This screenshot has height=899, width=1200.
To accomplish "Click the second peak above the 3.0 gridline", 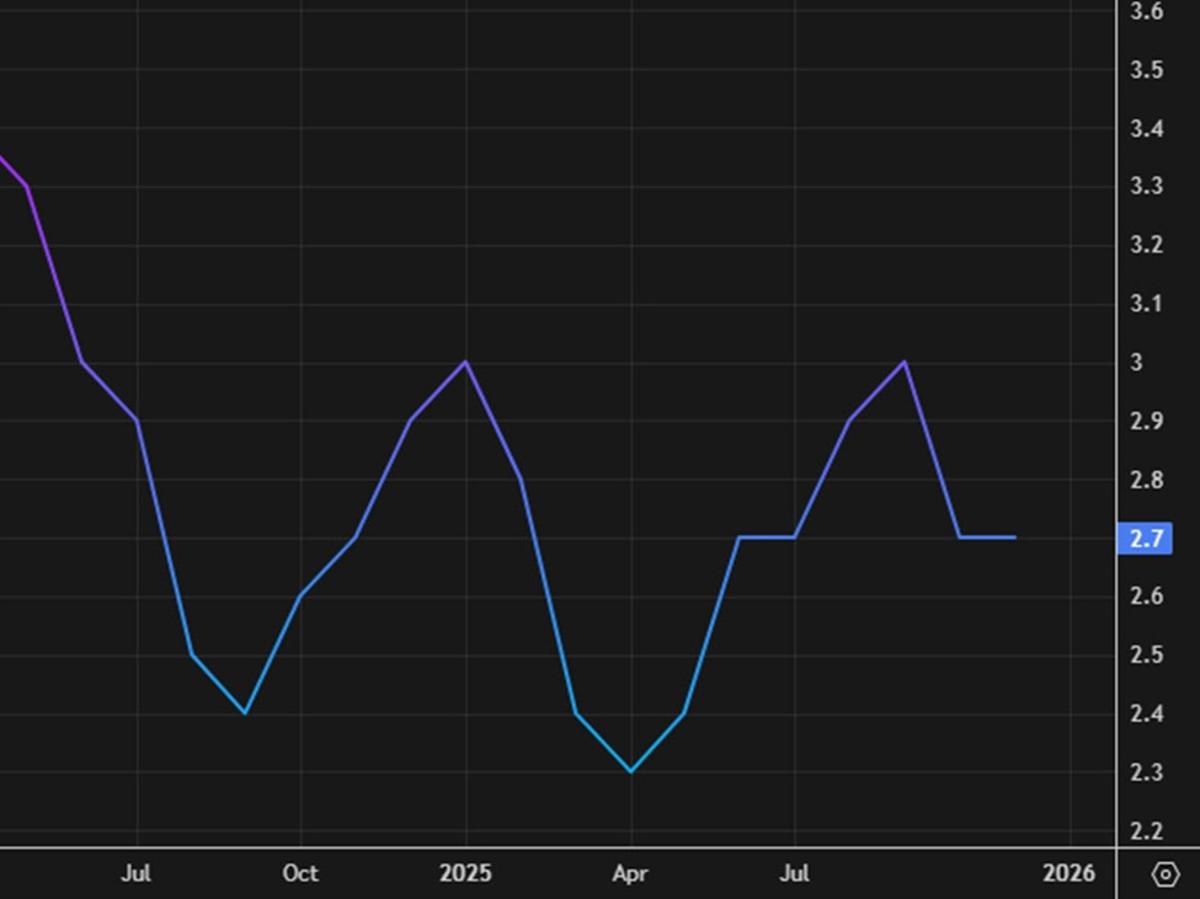I will tap(903, 361).
